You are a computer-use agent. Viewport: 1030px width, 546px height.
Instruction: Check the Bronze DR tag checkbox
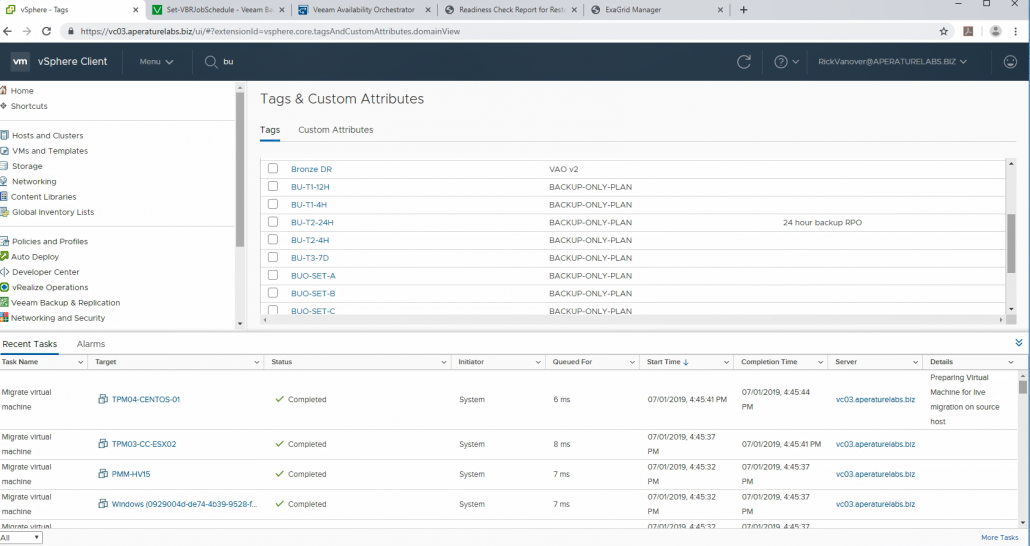click(x=273, y=169)
